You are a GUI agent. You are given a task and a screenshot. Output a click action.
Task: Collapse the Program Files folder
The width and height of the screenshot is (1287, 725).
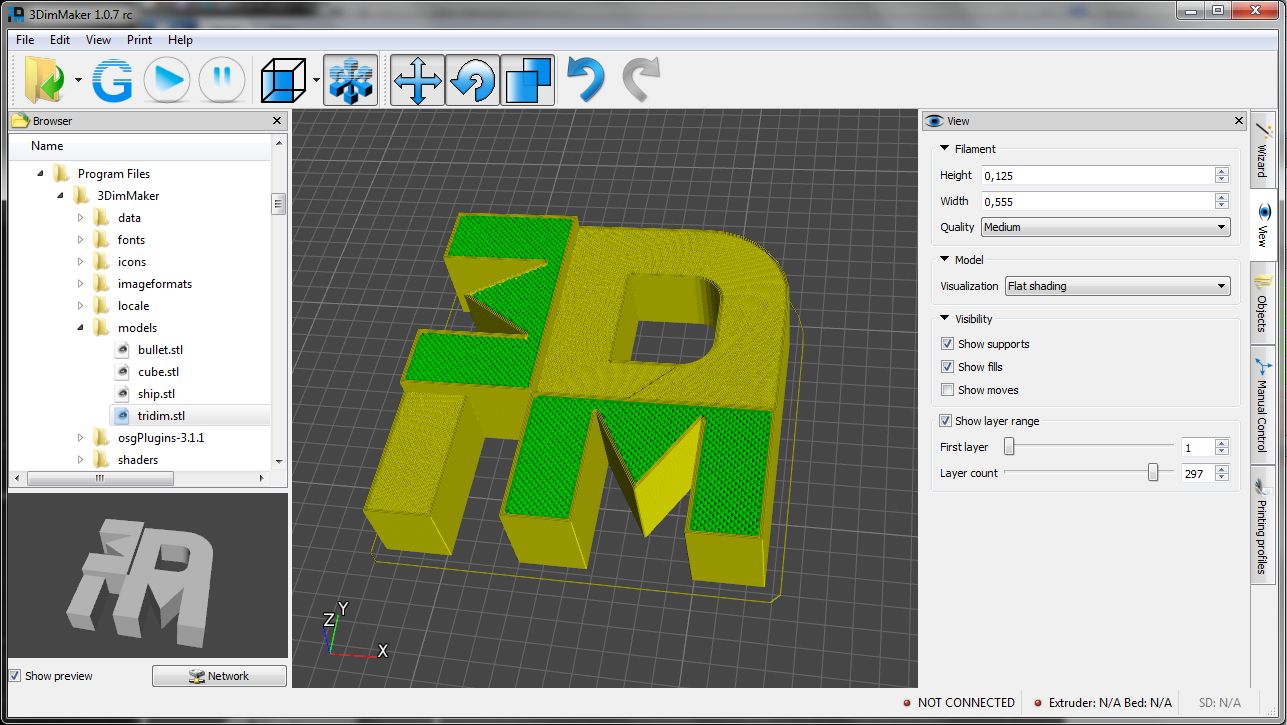tap(41, 173)
